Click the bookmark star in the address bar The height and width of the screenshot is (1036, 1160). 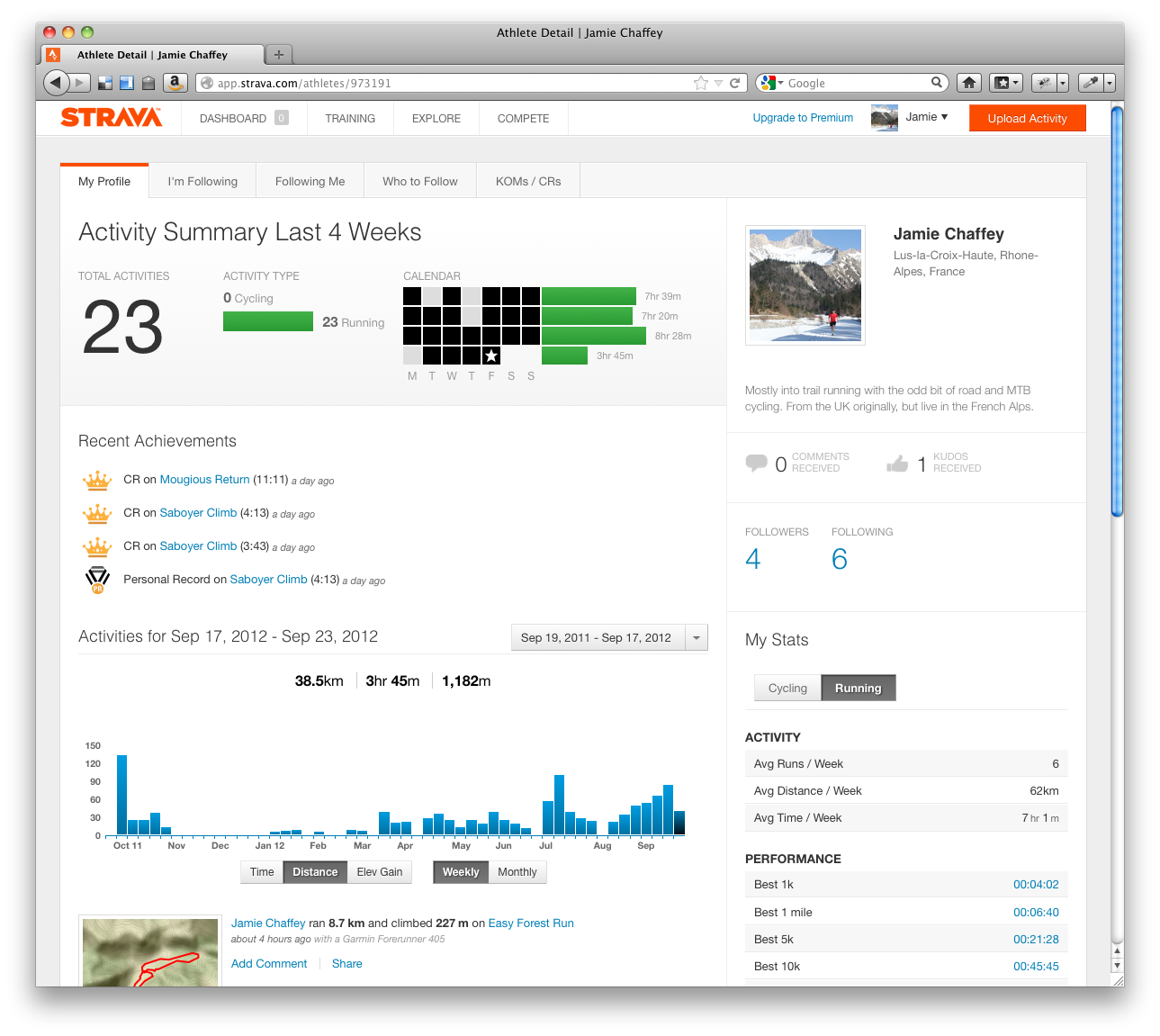(700, 83)
